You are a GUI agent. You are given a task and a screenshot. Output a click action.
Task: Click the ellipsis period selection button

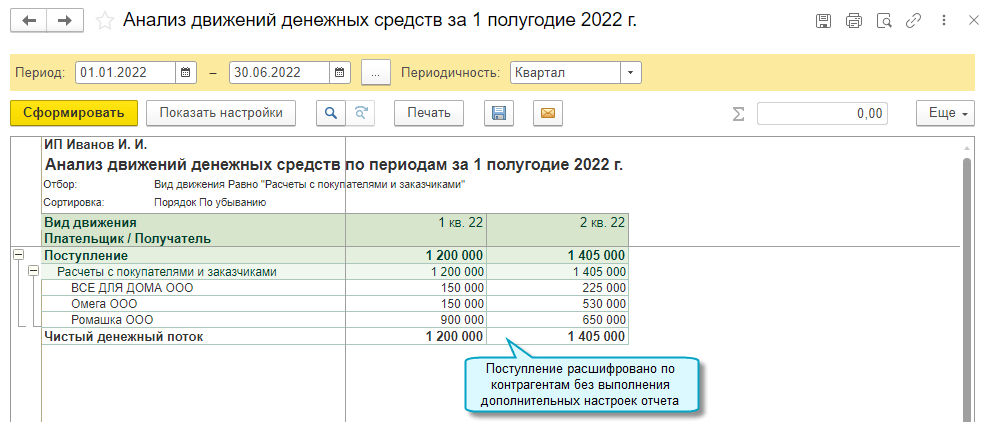(x=376, y=72)
